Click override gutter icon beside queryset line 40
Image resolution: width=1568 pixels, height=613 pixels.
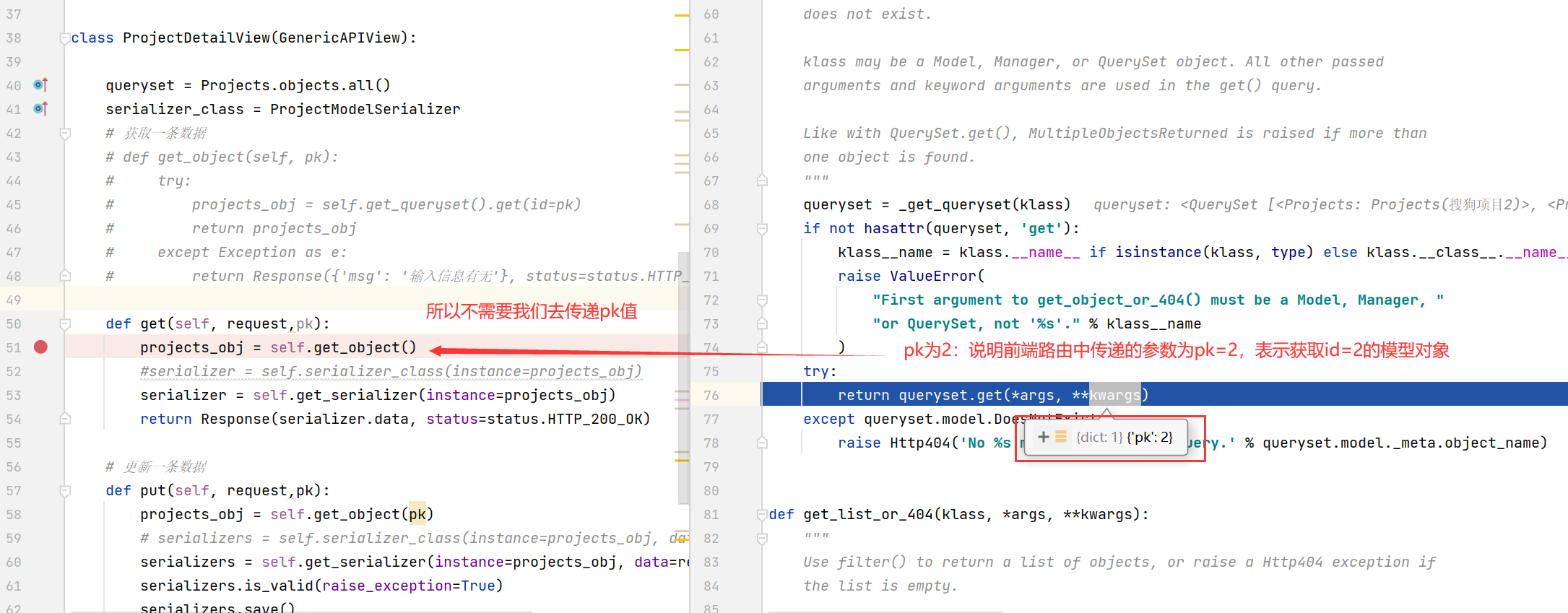(x=41, y=85)
